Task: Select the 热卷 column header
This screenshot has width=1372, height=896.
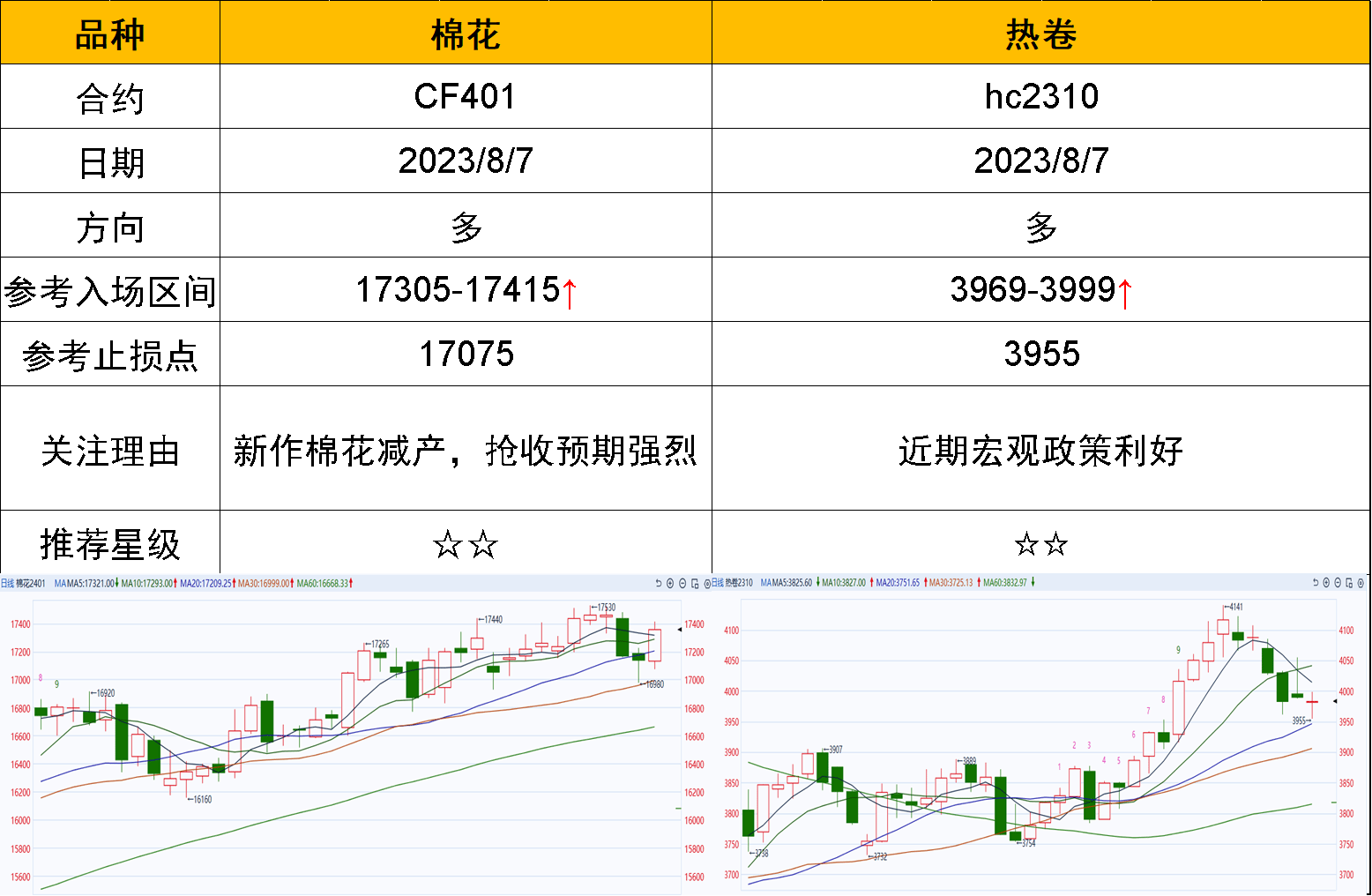Action: pyautogui.click(x=1041, y=34)
